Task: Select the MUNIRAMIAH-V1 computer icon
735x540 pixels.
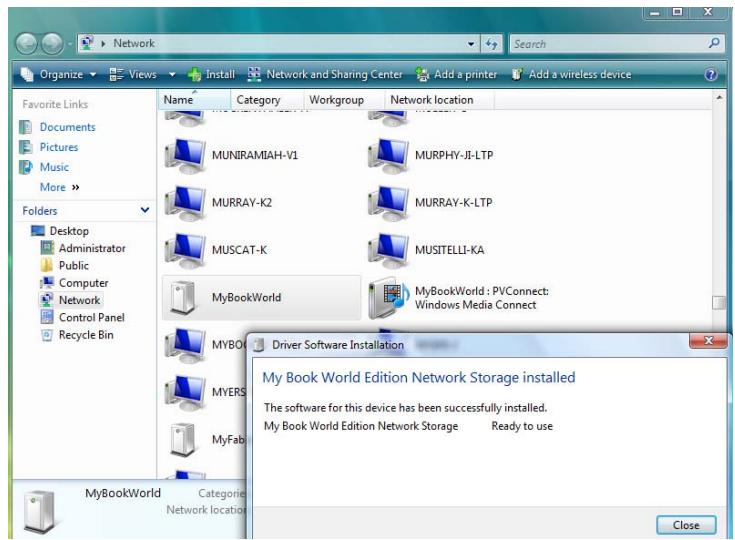Action: [x=185, y=155]
